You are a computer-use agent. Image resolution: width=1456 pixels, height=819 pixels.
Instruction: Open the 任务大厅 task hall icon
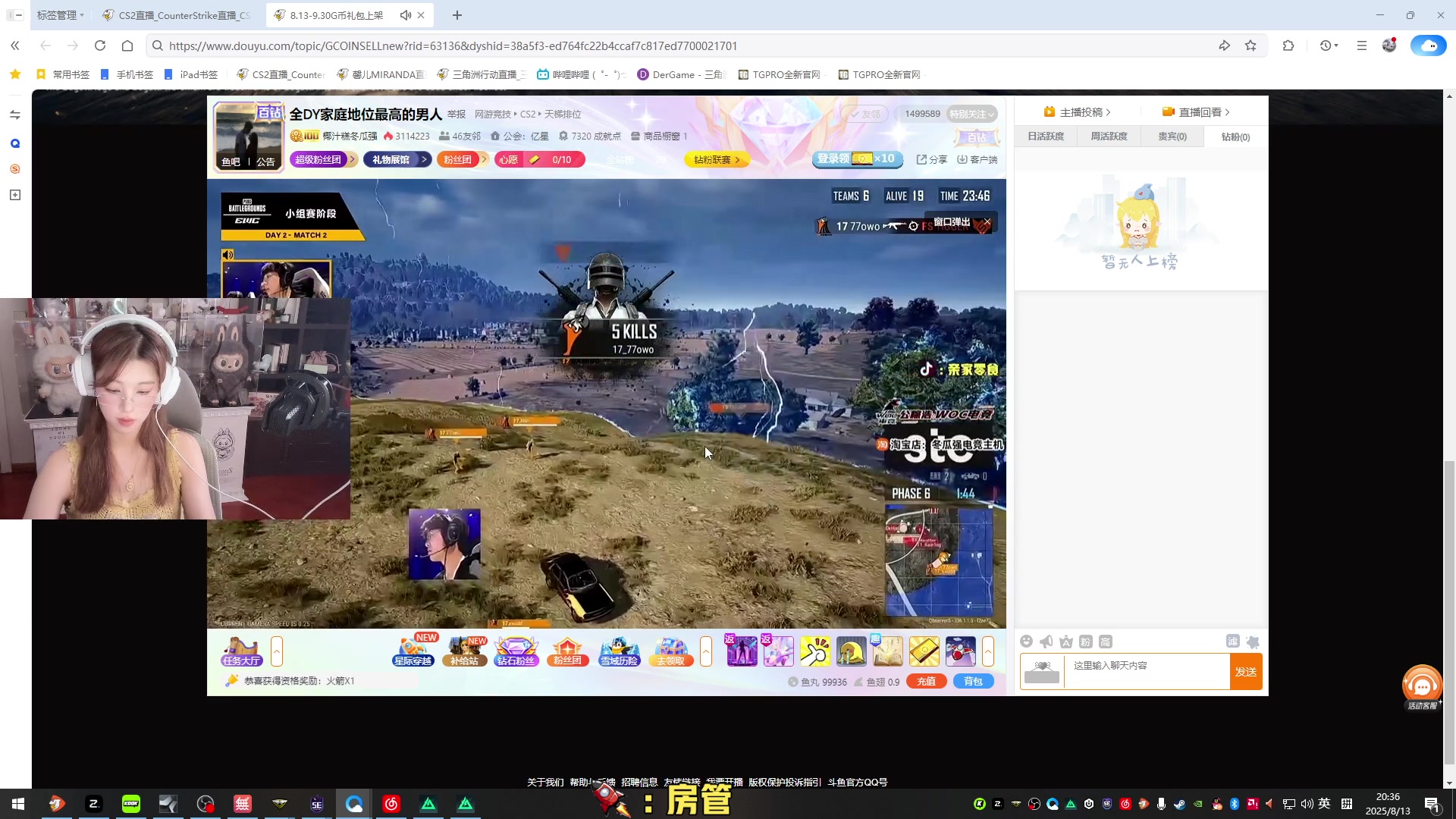pyautogui.click(x=242, y=651)
